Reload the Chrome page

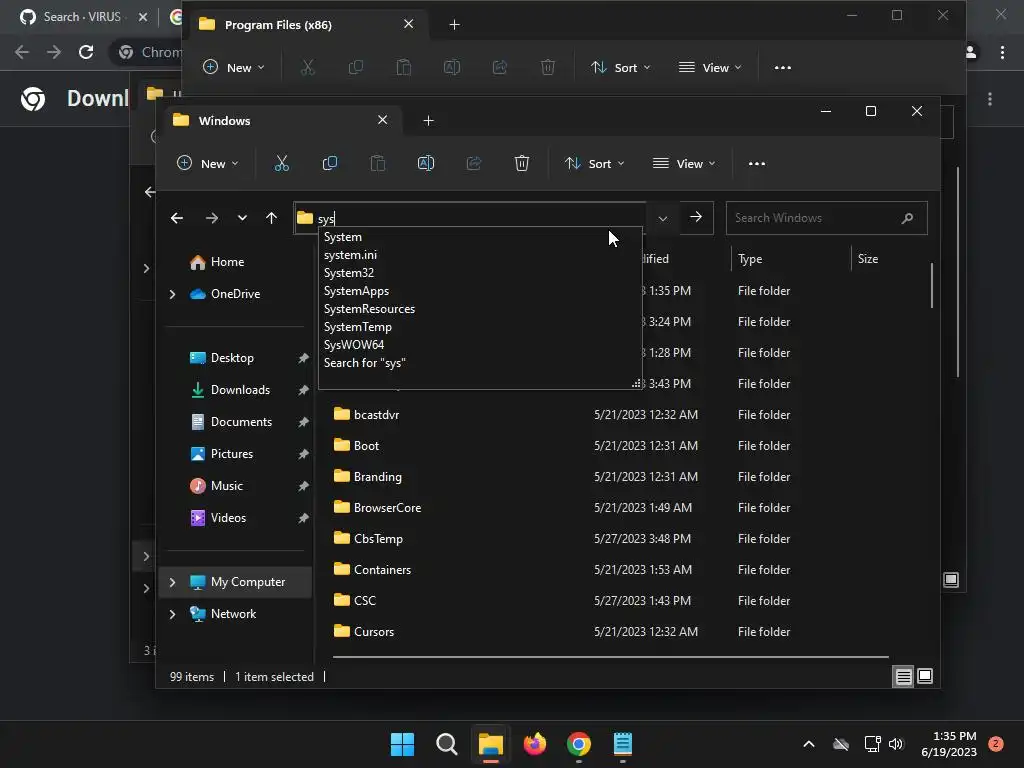point(86,52)
